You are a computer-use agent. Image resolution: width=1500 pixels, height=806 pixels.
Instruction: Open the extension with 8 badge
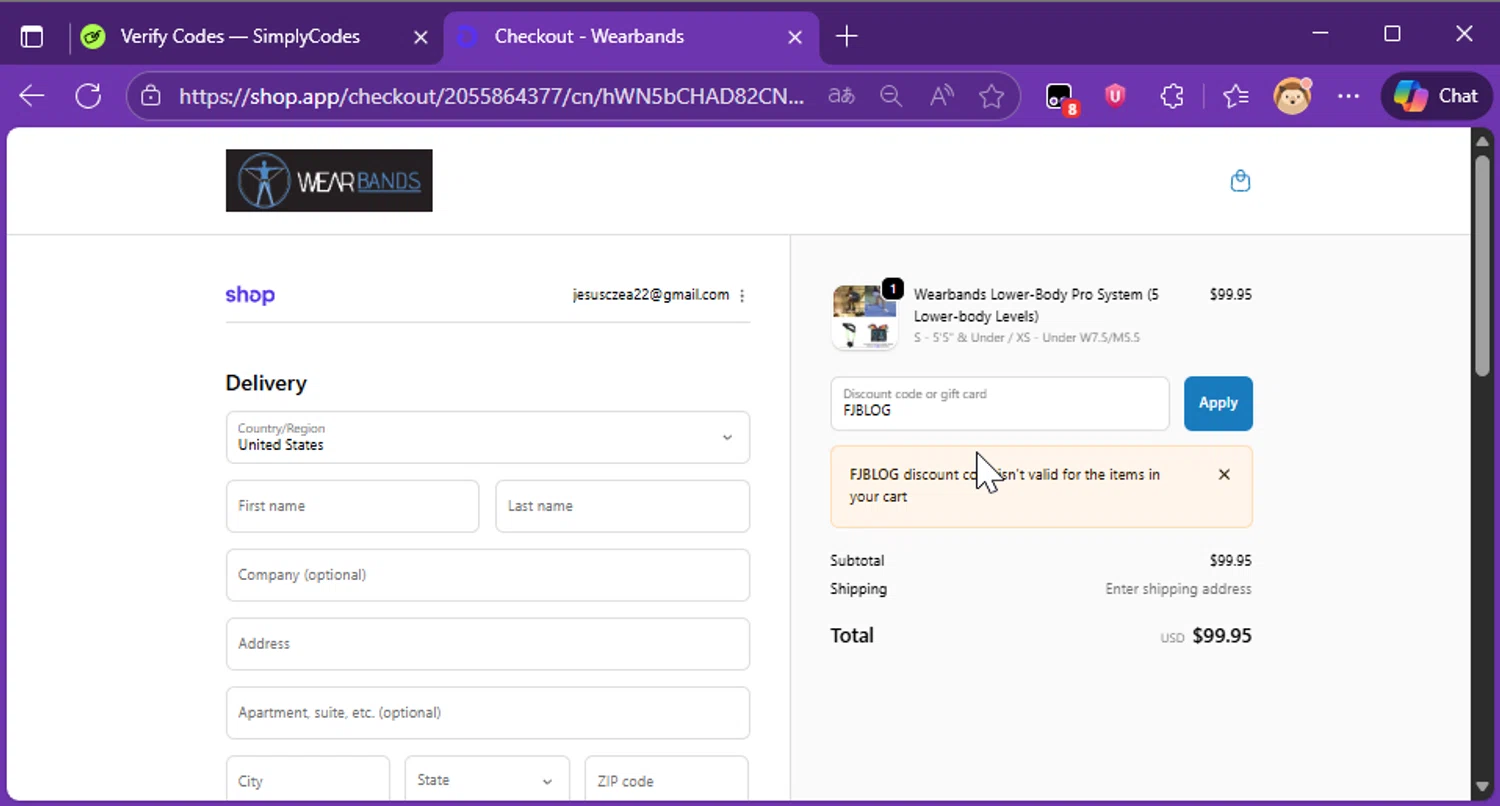(x=1060, y=97)
